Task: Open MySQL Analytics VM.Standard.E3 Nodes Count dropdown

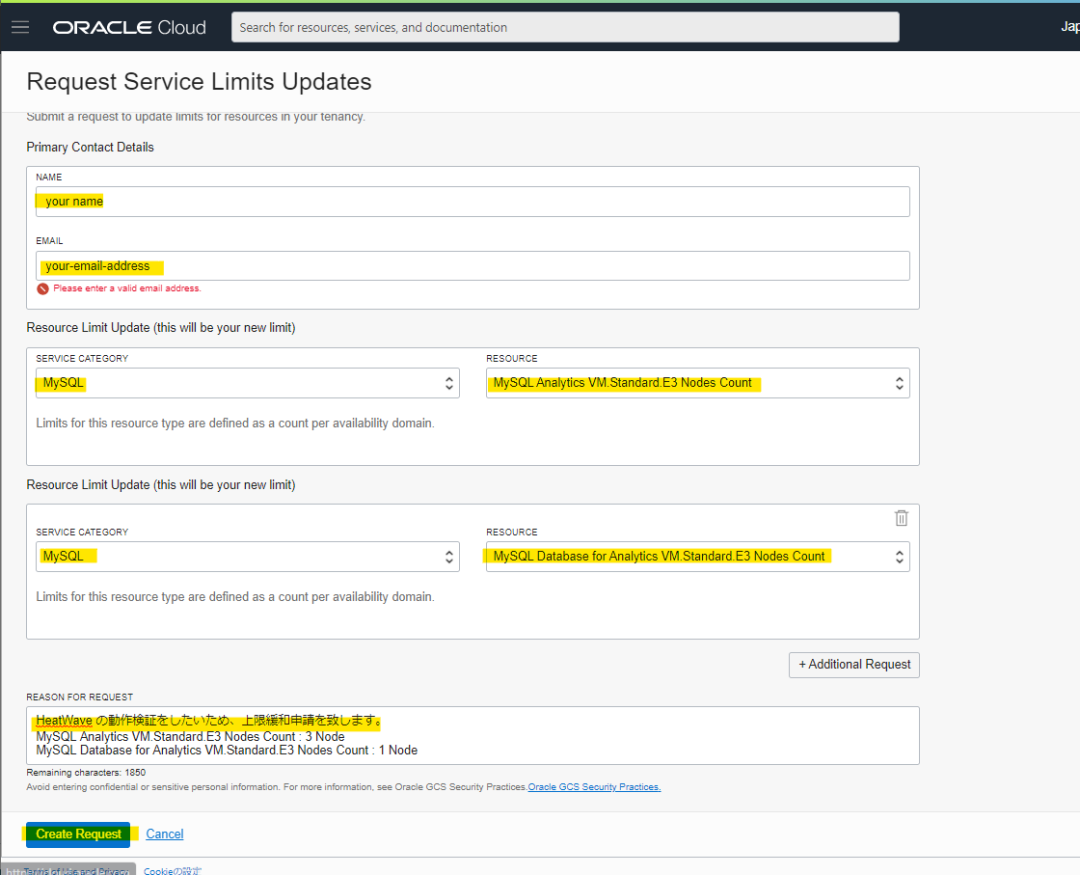Action: coord(697,383)
